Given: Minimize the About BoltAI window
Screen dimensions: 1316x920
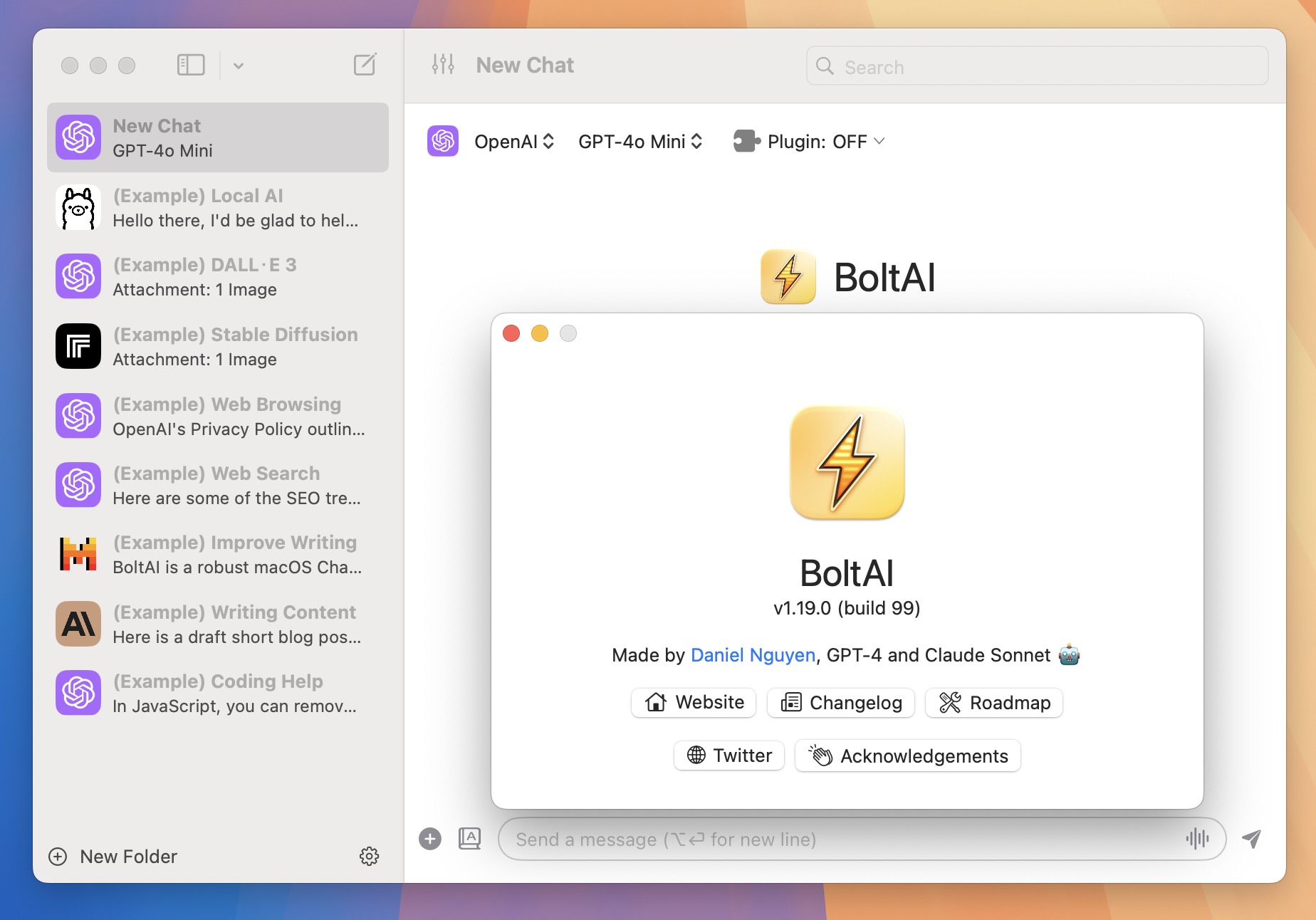Looking at the screenshot, I should click(x=540, y=333).
